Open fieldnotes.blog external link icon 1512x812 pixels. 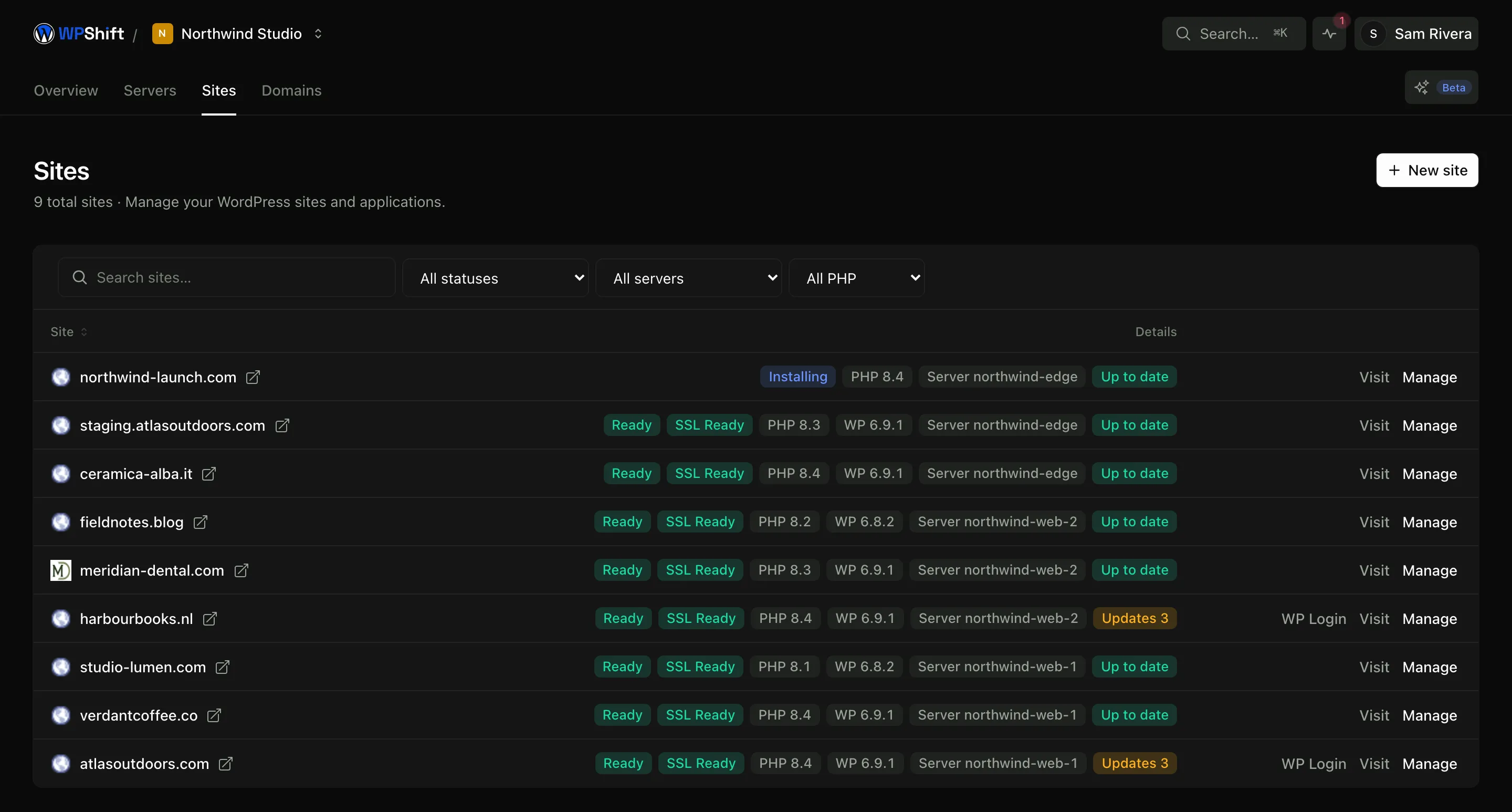click(200, 522)
